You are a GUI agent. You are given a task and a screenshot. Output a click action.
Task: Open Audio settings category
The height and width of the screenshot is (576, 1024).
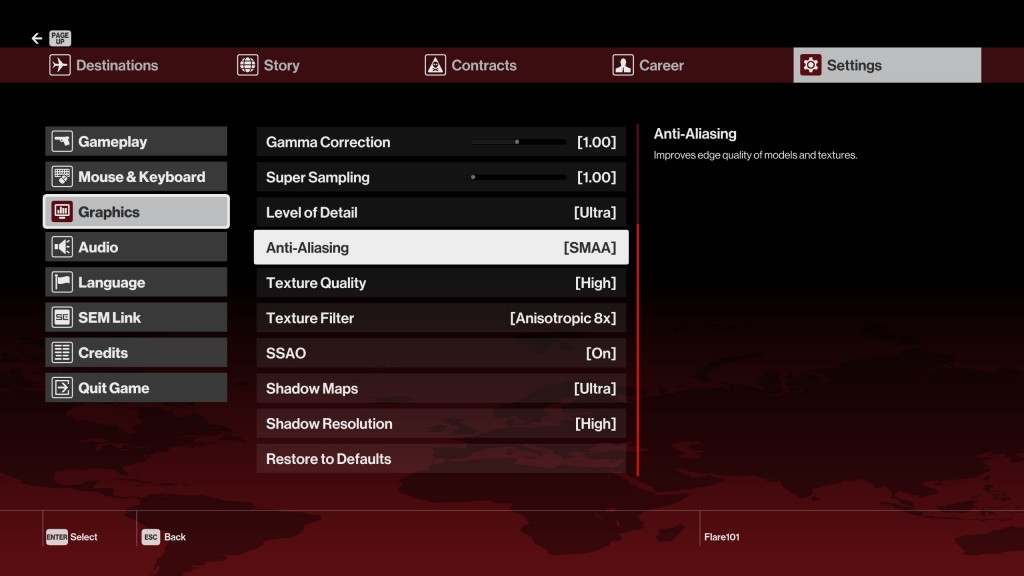tap(136, 247)
